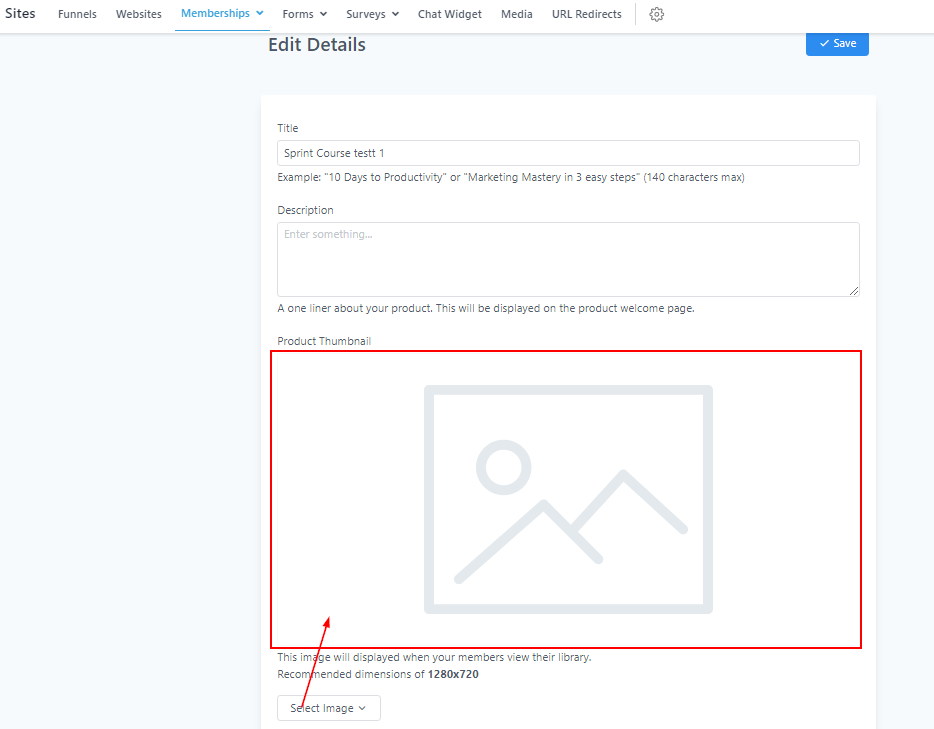934x729 pixels.
Task: Click the Sites section label
Action: tap(20, 14)
